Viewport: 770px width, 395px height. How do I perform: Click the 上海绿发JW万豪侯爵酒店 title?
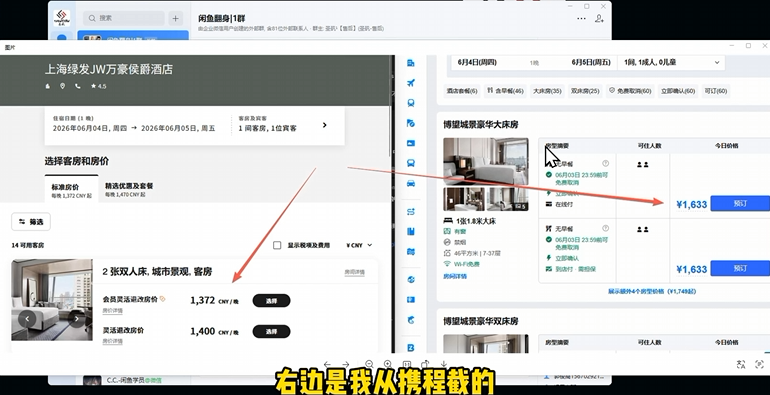tap(109, 69)
